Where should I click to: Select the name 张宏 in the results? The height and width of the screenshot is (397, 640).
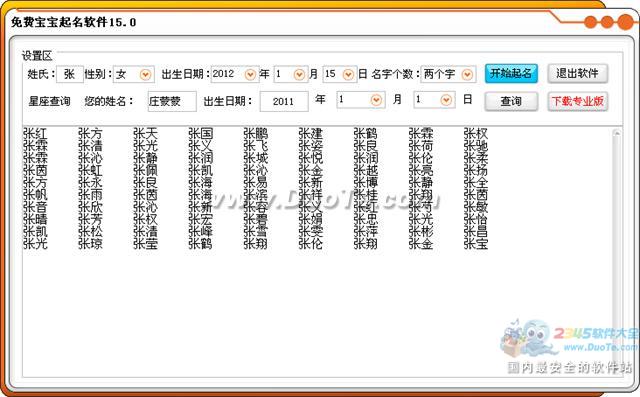(200, 219)
